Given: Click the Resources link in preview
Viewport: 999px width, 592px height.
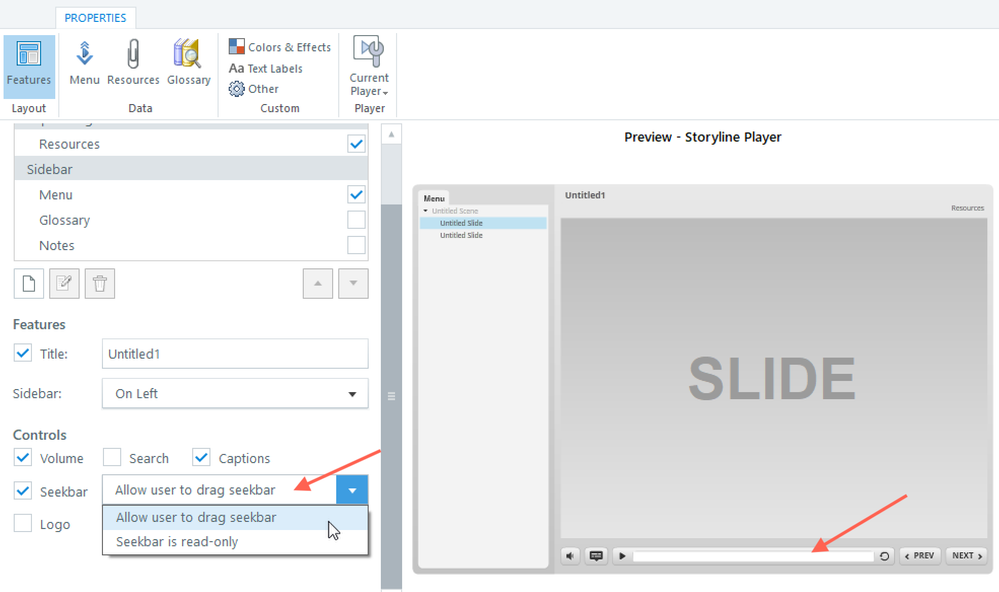Looking at the screenshot, I should (x=967, y=208).
